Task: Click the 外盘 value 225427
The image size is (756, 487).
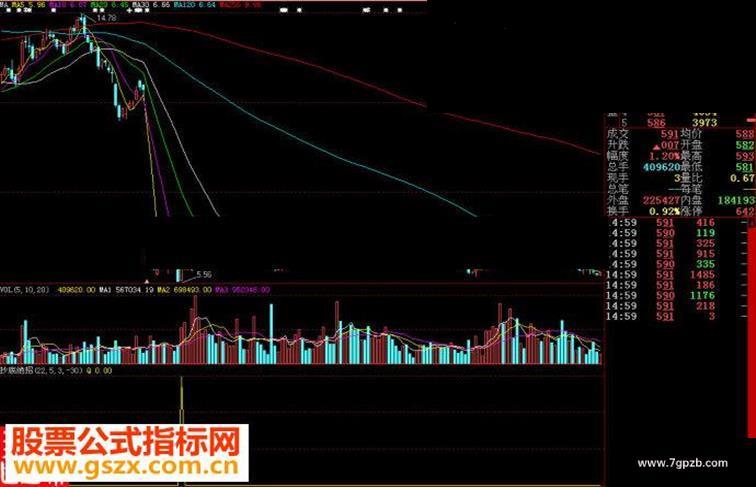Action: (x=661, y=200)
